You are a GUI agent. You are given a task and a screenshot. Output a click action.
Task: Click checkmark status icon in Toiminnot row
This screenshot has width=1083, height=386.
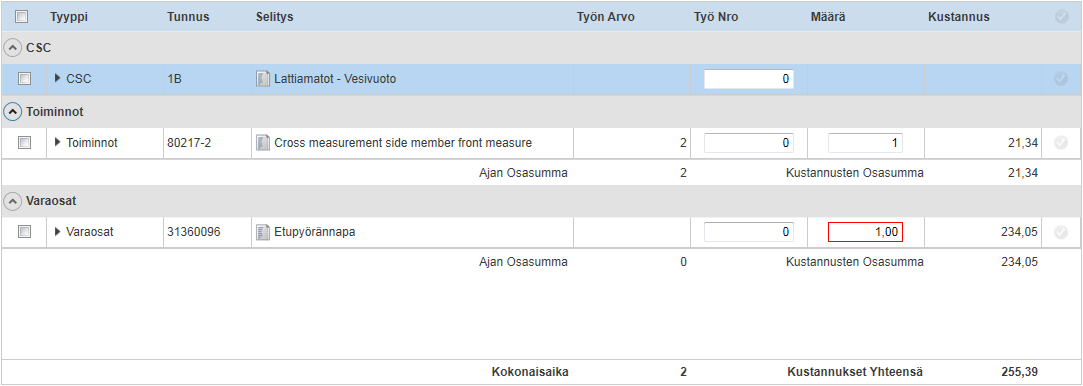1061,143
